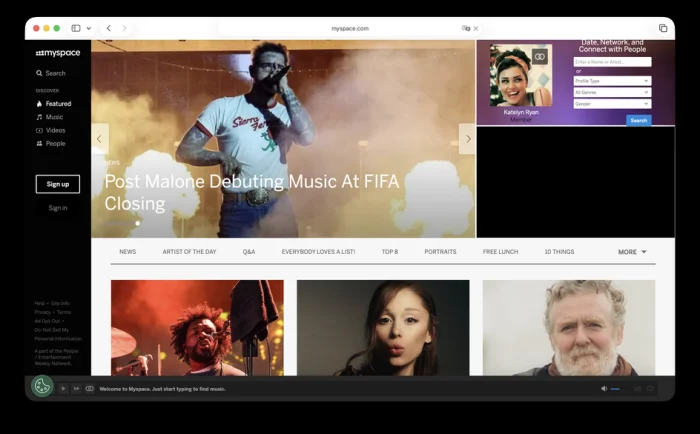Open the gray-bearded man article thumbnail
This screenshot has height=434, width=700.
[x=569, y=328]
